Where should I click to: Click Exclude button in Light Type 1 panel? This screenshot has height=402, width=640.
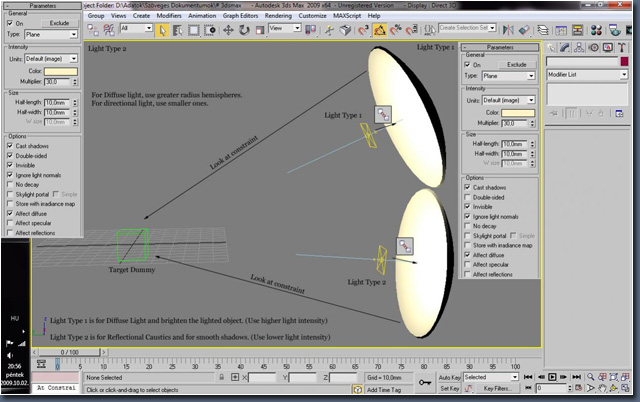tap(517, 64)
